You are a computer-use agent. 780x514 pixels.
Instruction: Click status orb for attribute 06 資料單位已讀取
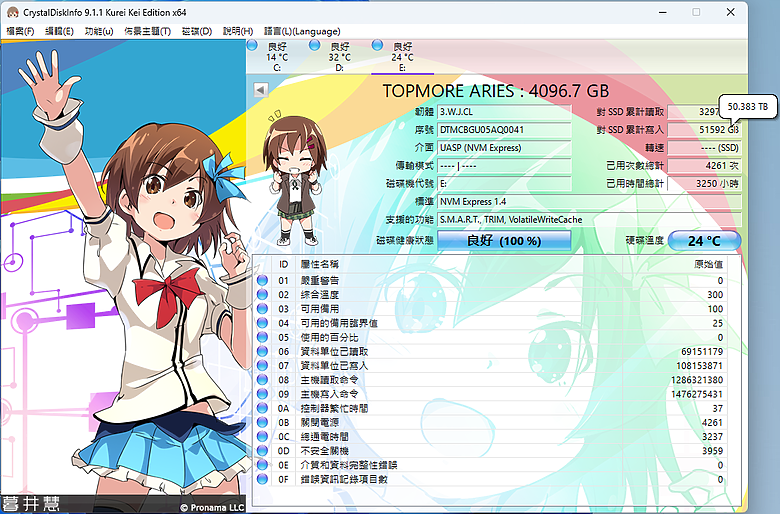coord(262,351)
